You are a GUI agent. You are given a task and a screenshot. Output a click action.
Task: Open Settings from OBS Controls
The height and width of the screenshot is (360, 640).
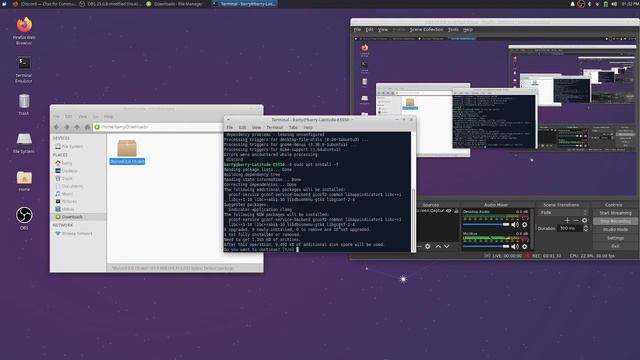pyautogui.click(x=615, y=238)
